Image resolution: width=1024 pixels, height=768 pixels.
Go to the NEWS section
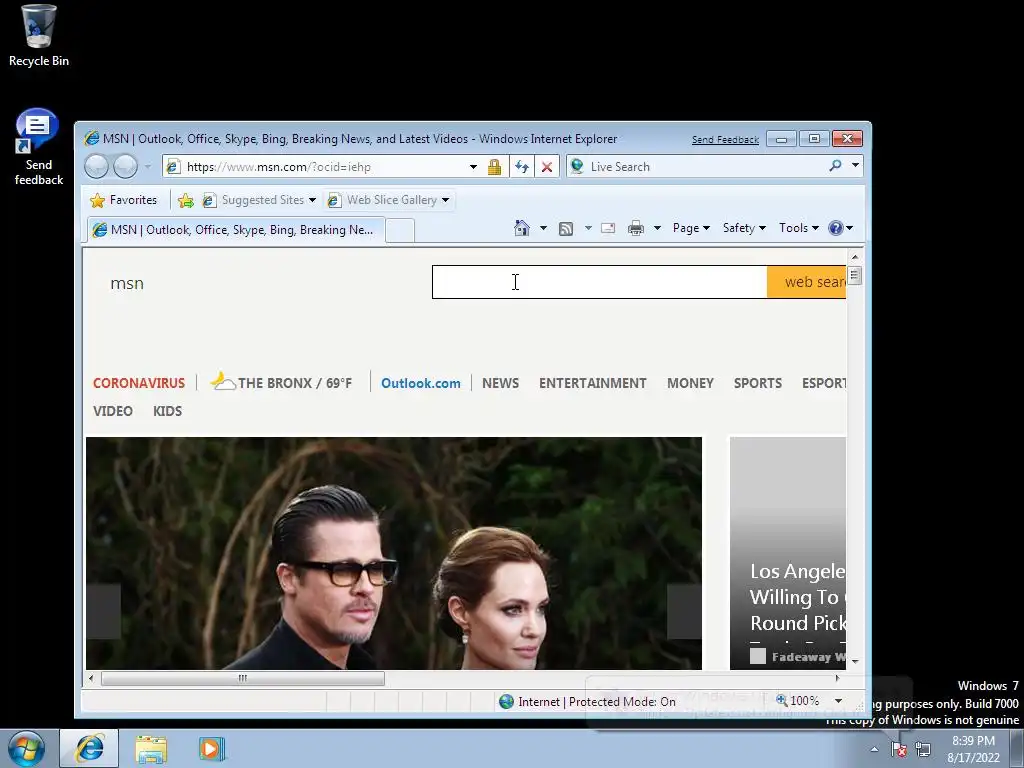click(x=500, y=383)
